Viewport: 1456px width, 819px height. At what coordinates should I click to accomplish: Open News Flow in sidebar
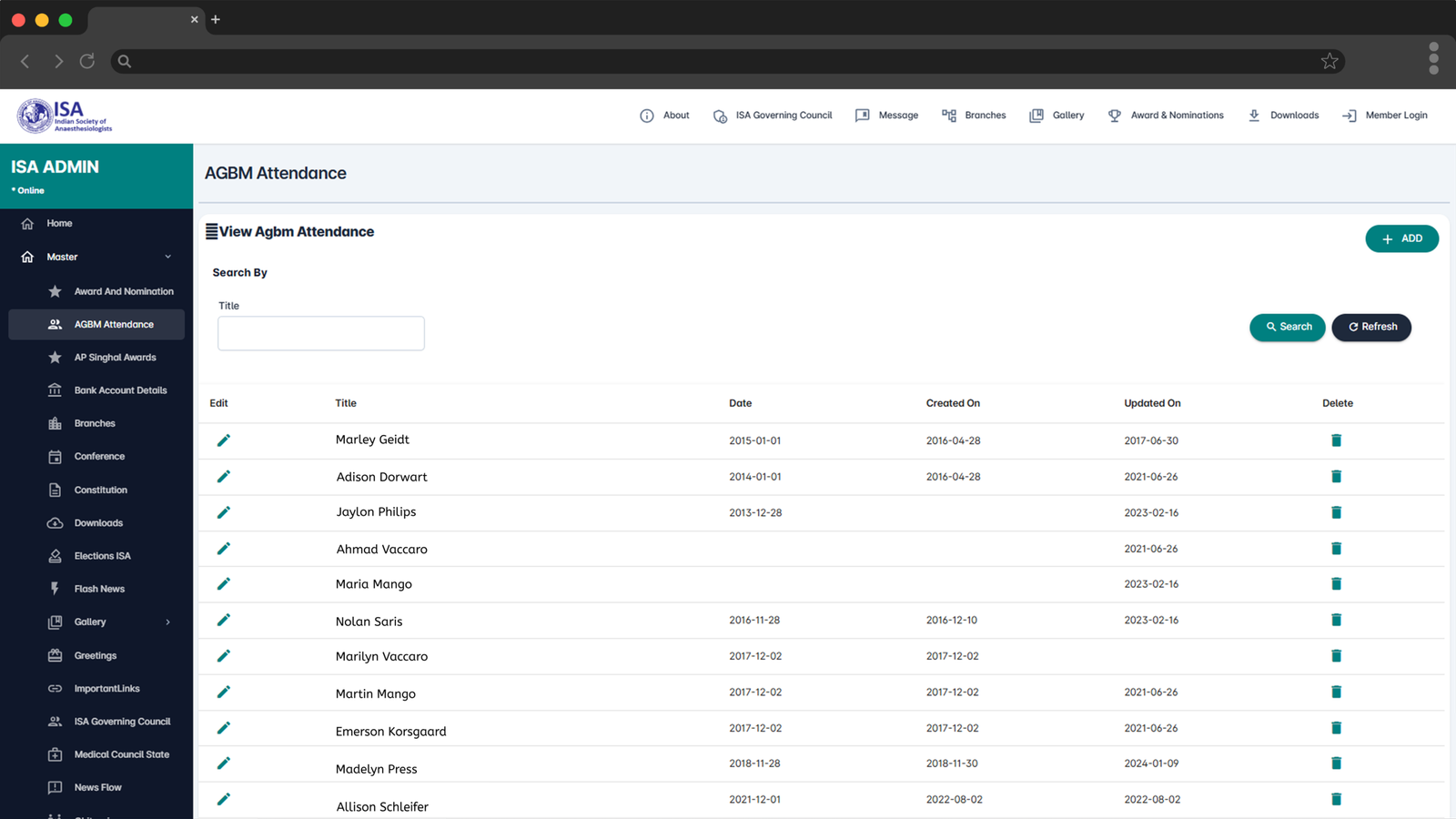tap(96, 787)
